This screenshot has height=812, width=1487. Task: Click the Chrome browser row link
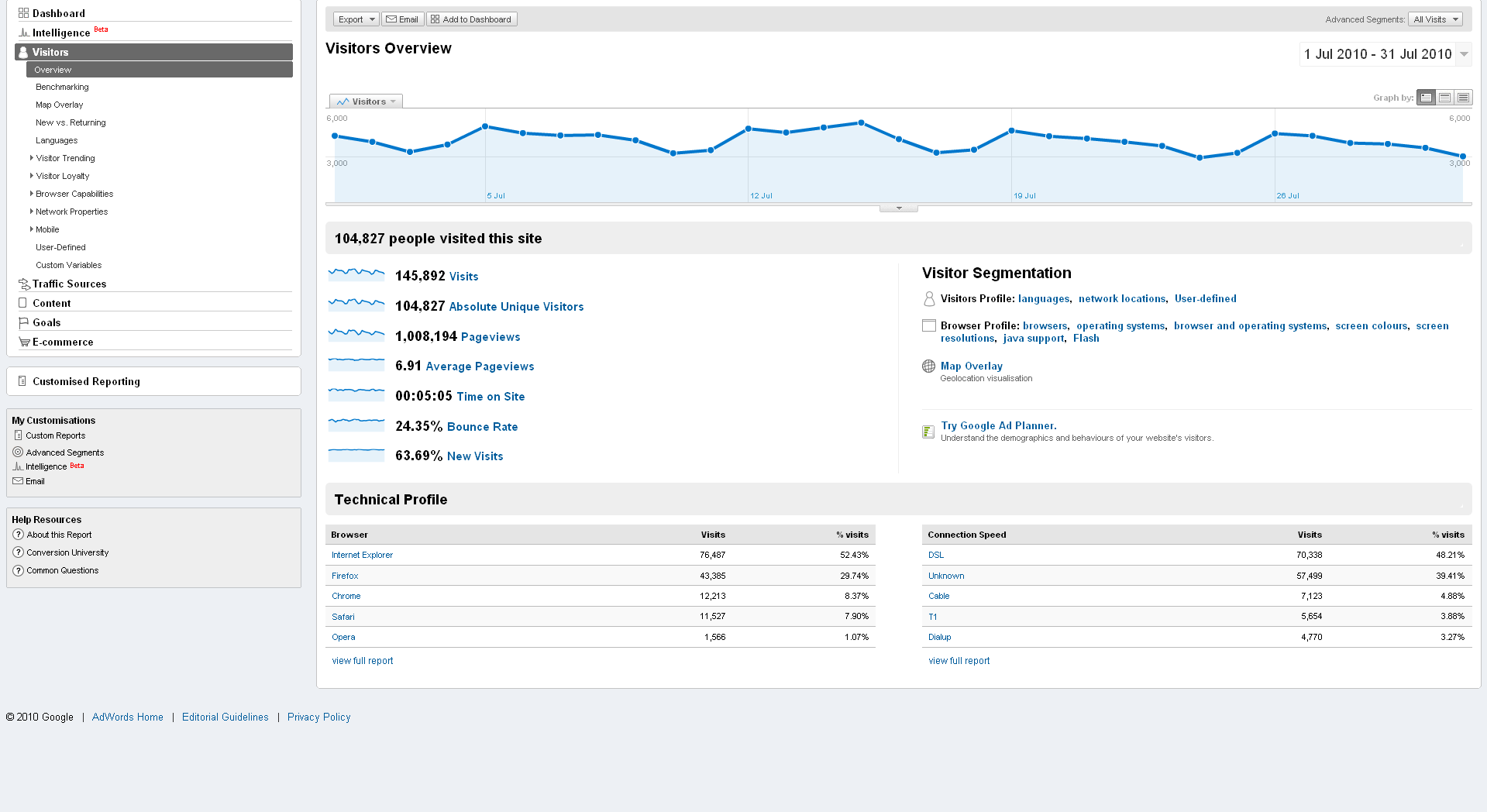346,596
